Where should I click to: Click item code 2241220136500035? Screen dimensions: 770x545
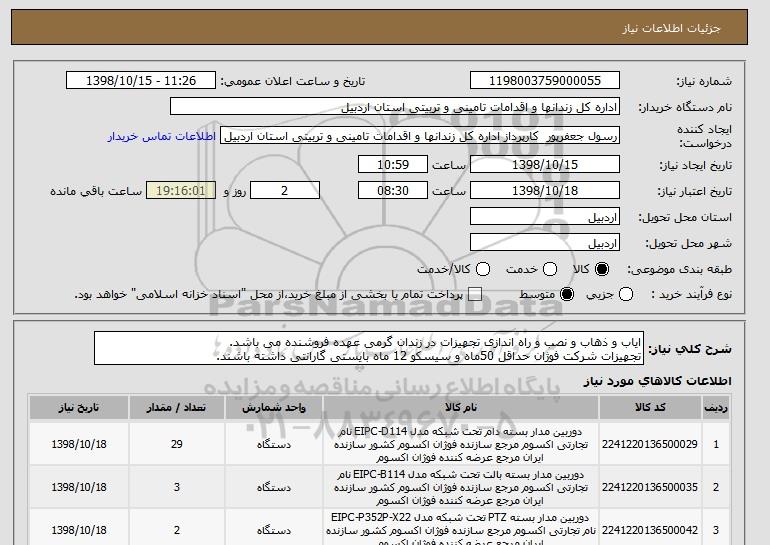click(650, 487)
